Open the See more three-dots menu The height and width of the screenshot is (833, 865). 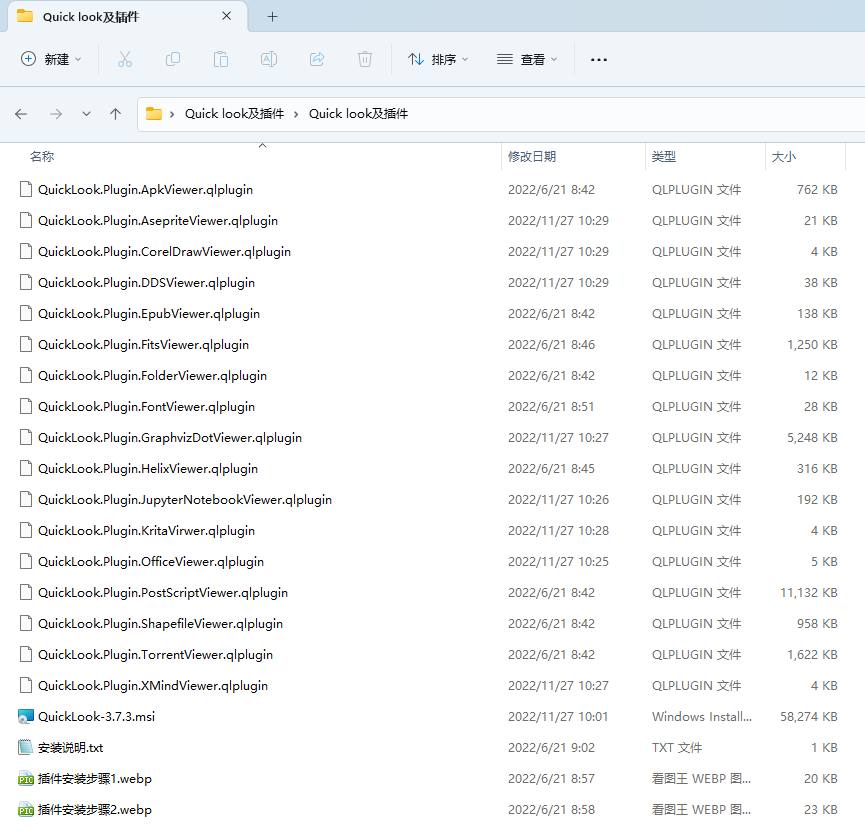click(599, 60)
